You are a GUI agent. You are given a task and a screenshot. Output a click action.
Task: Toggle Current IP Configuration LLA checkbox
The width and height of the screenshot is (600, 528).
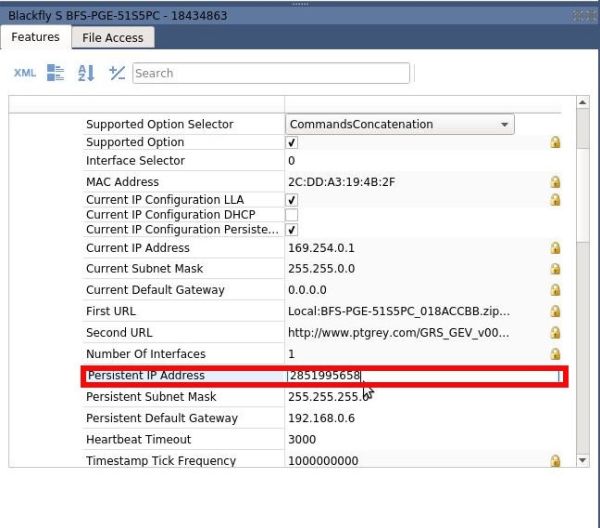click(292, 200)
